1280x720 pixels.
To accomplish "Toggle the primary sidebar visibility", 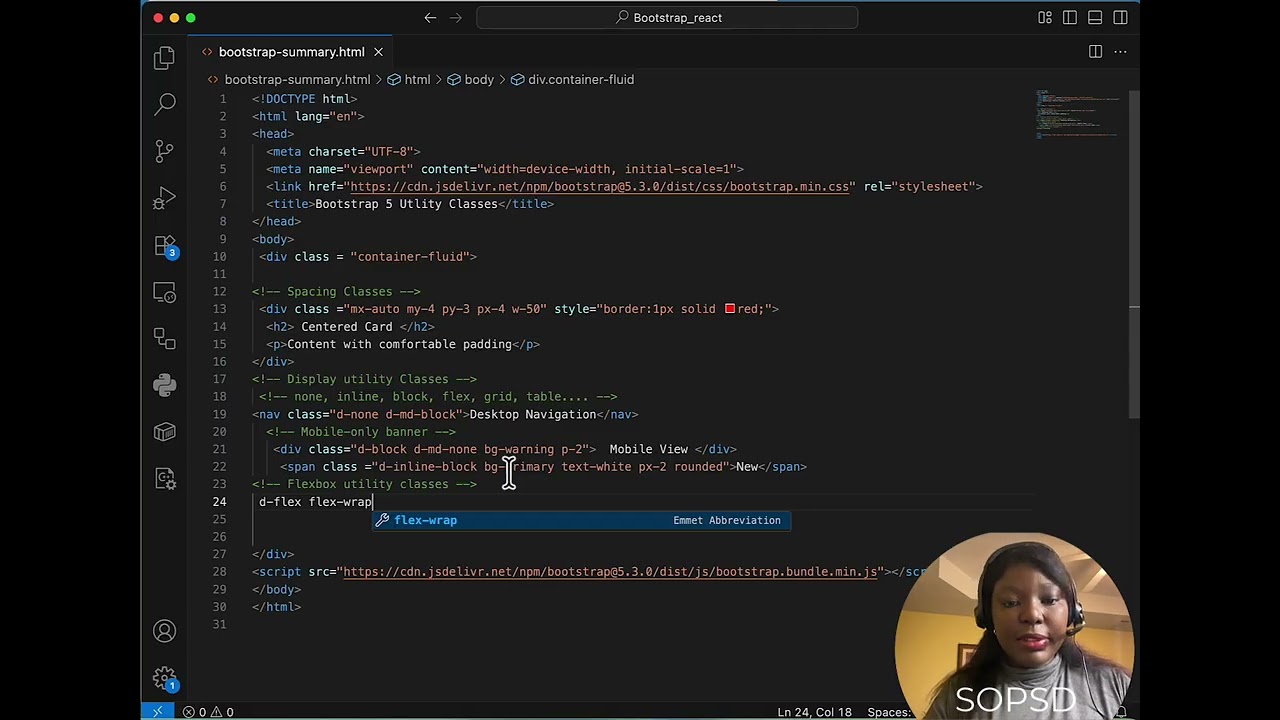I will pyautogui.click(x=1070, y=17).
